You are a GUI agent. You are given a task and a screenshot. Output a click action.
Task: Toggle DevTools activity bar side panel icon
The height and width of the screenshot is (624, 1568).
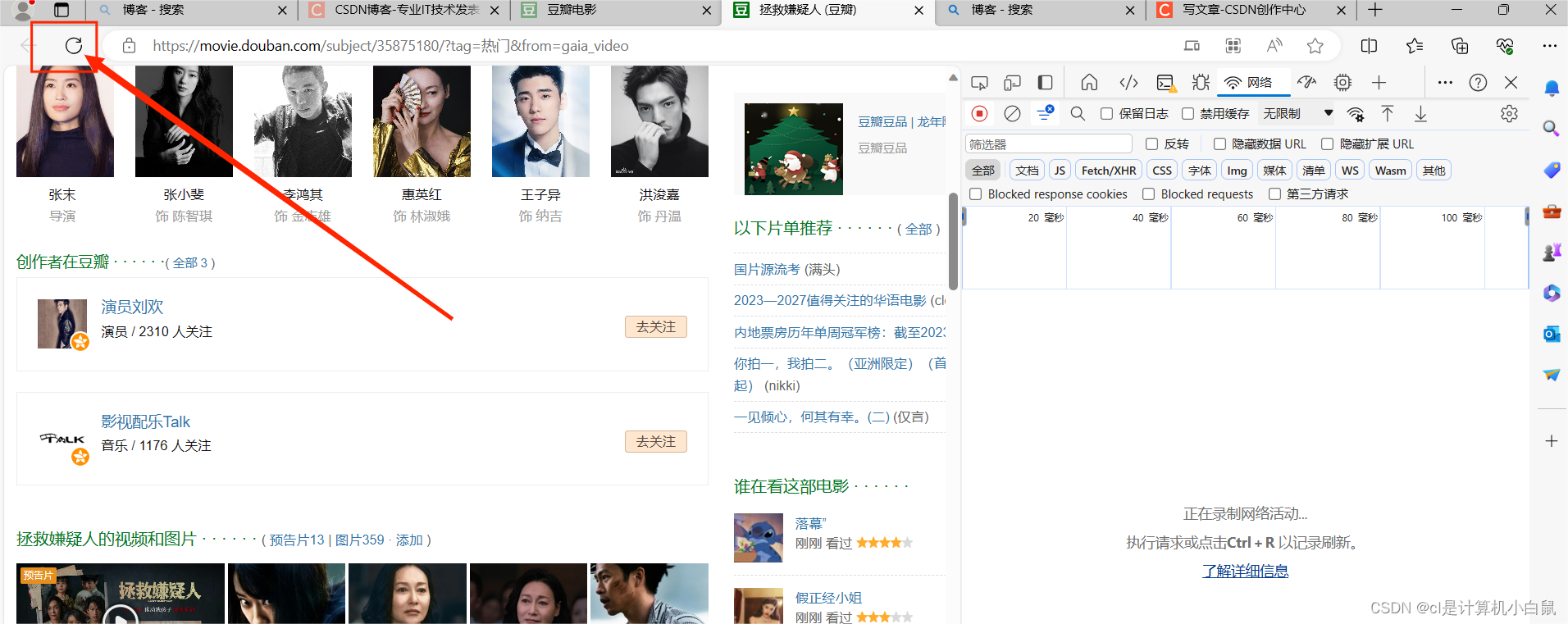point(1045,82)
